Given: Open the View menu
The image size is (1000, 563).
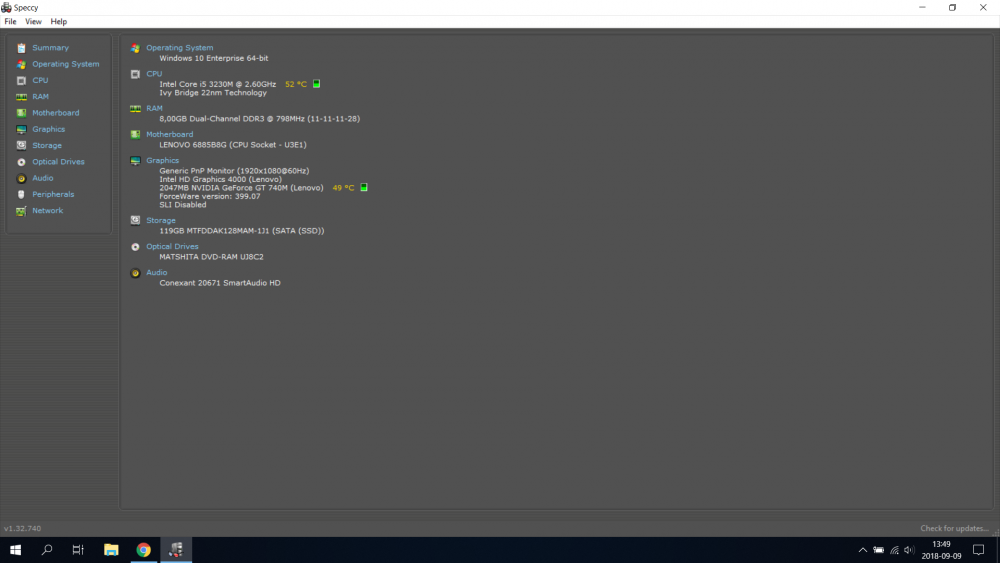Looking at the screenshot, I should tap(33, 22).
